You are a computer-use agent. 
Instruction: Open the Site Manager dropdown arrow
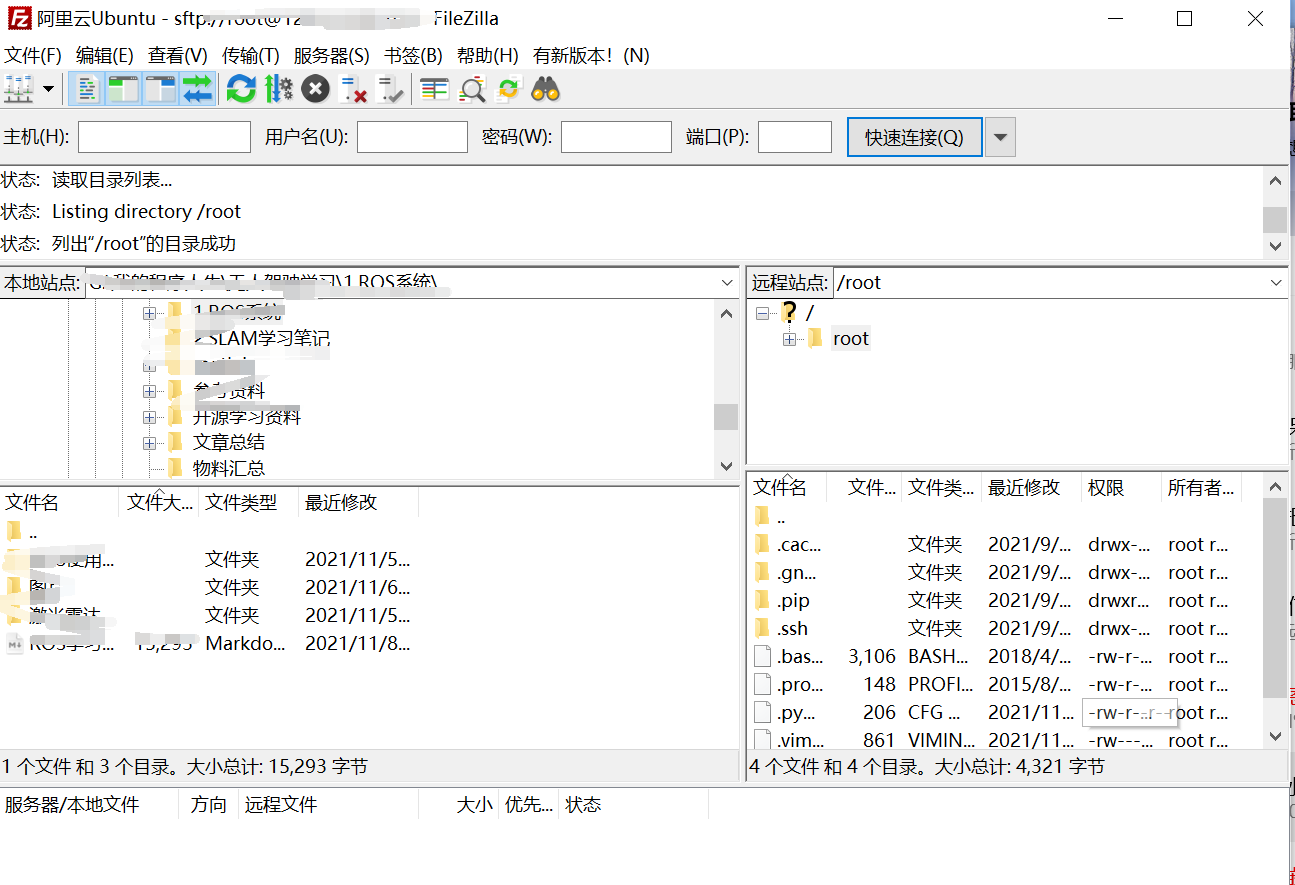click(48, 89)
